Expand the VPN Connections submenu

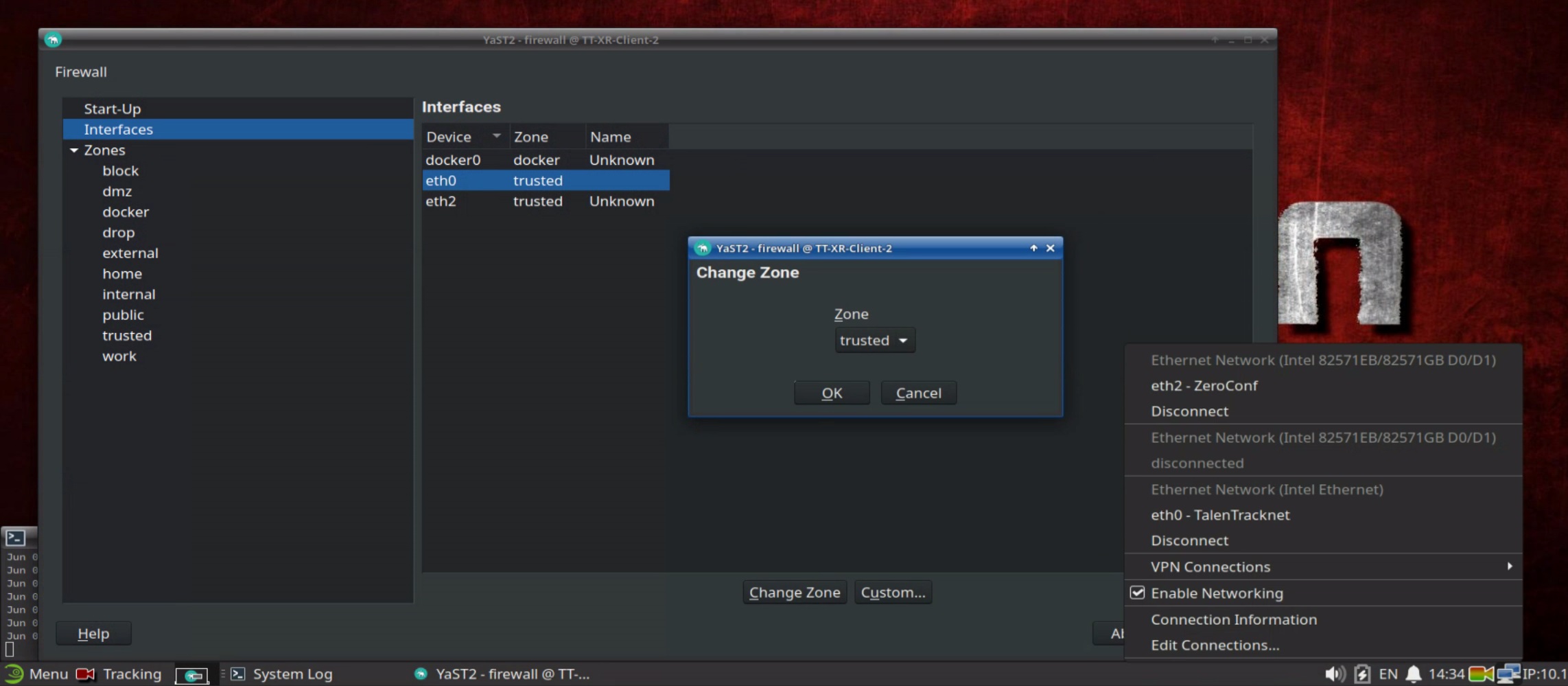[1210, 567]
